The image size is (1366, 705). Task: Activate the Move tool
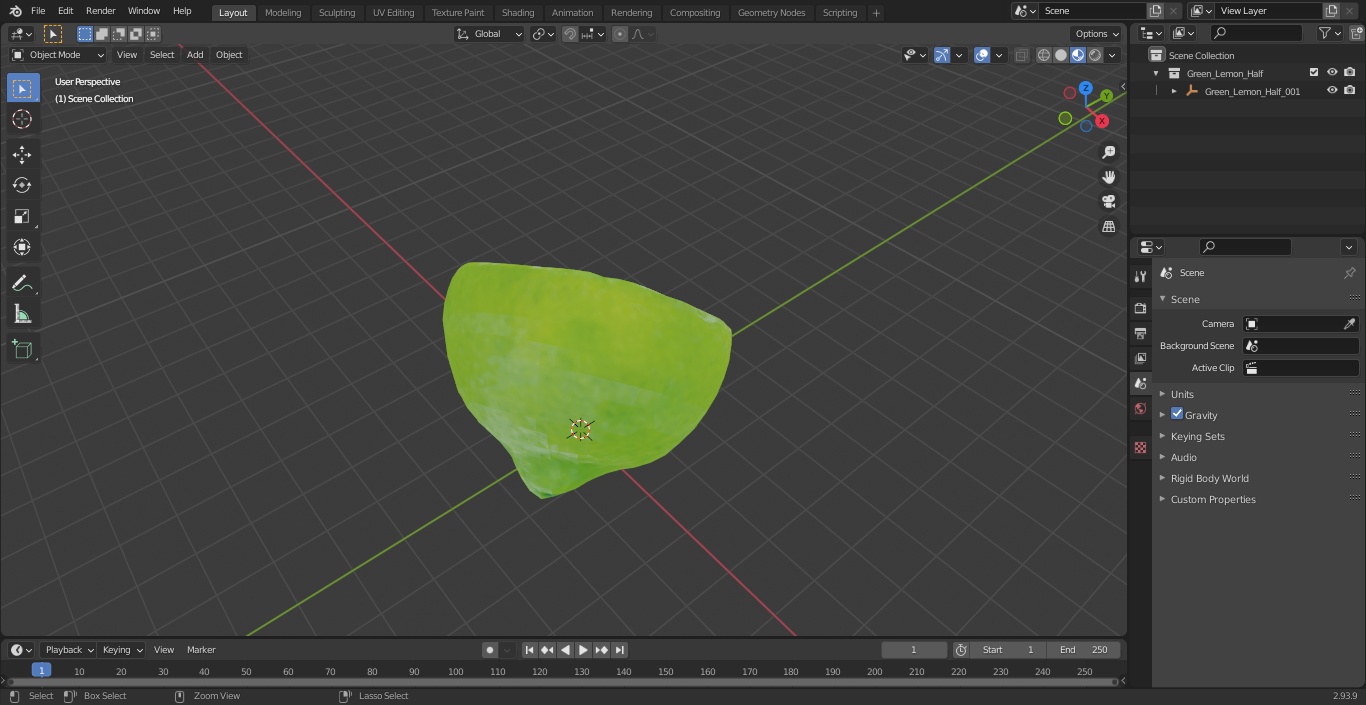tap(22, 154)
